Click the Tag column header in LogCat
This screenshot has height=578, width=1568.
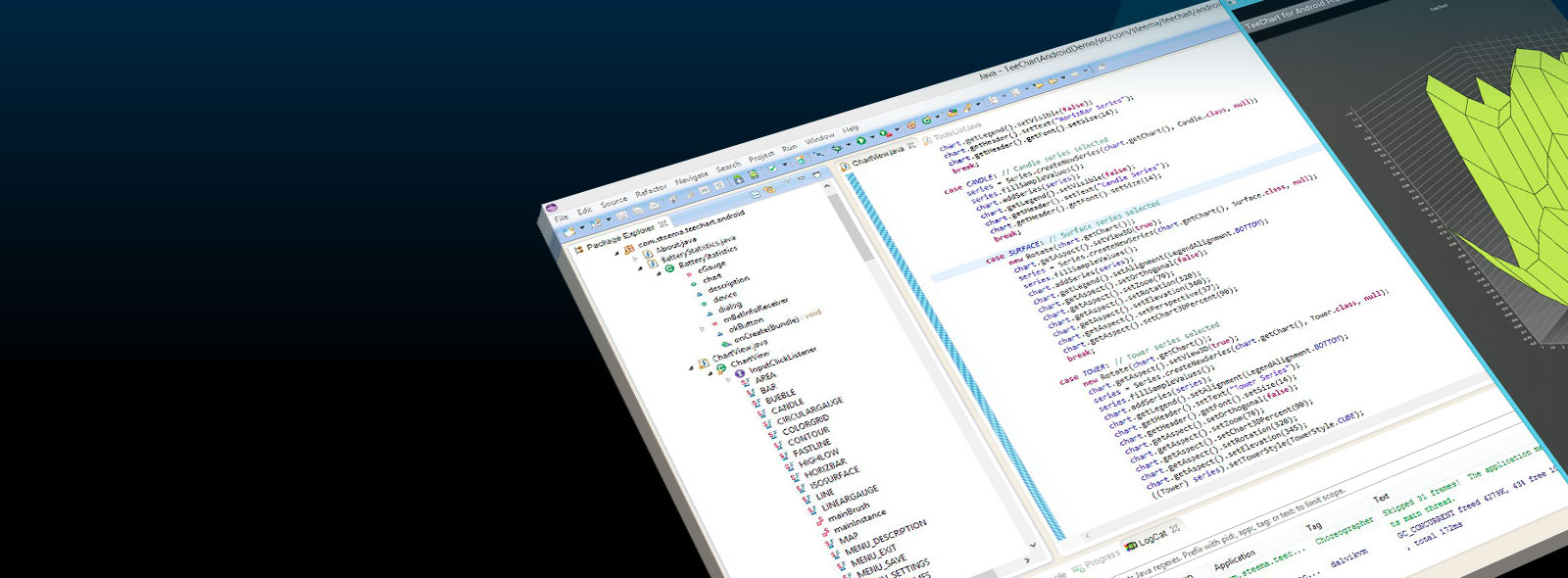(1313, 526)
